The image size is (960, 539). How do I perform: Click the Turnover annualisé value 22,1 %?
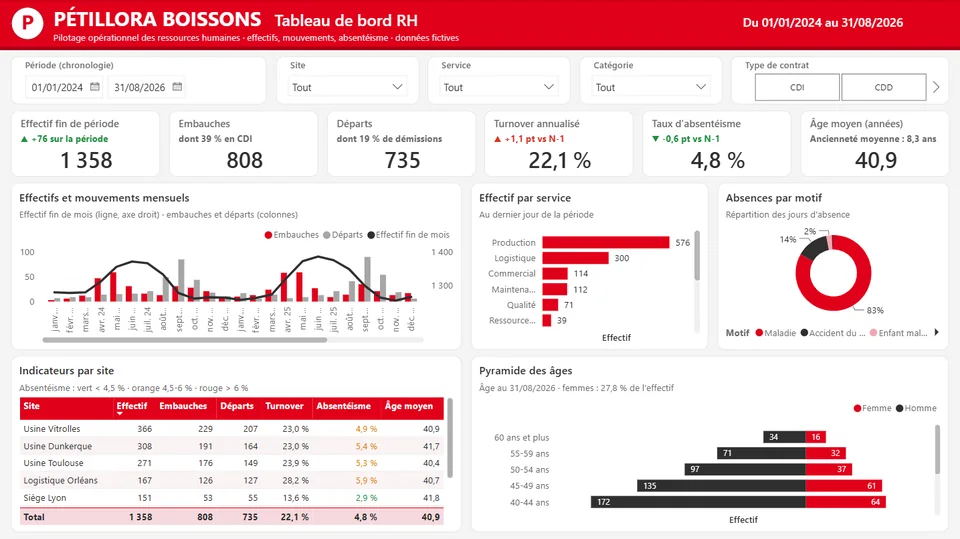point(560,160)
